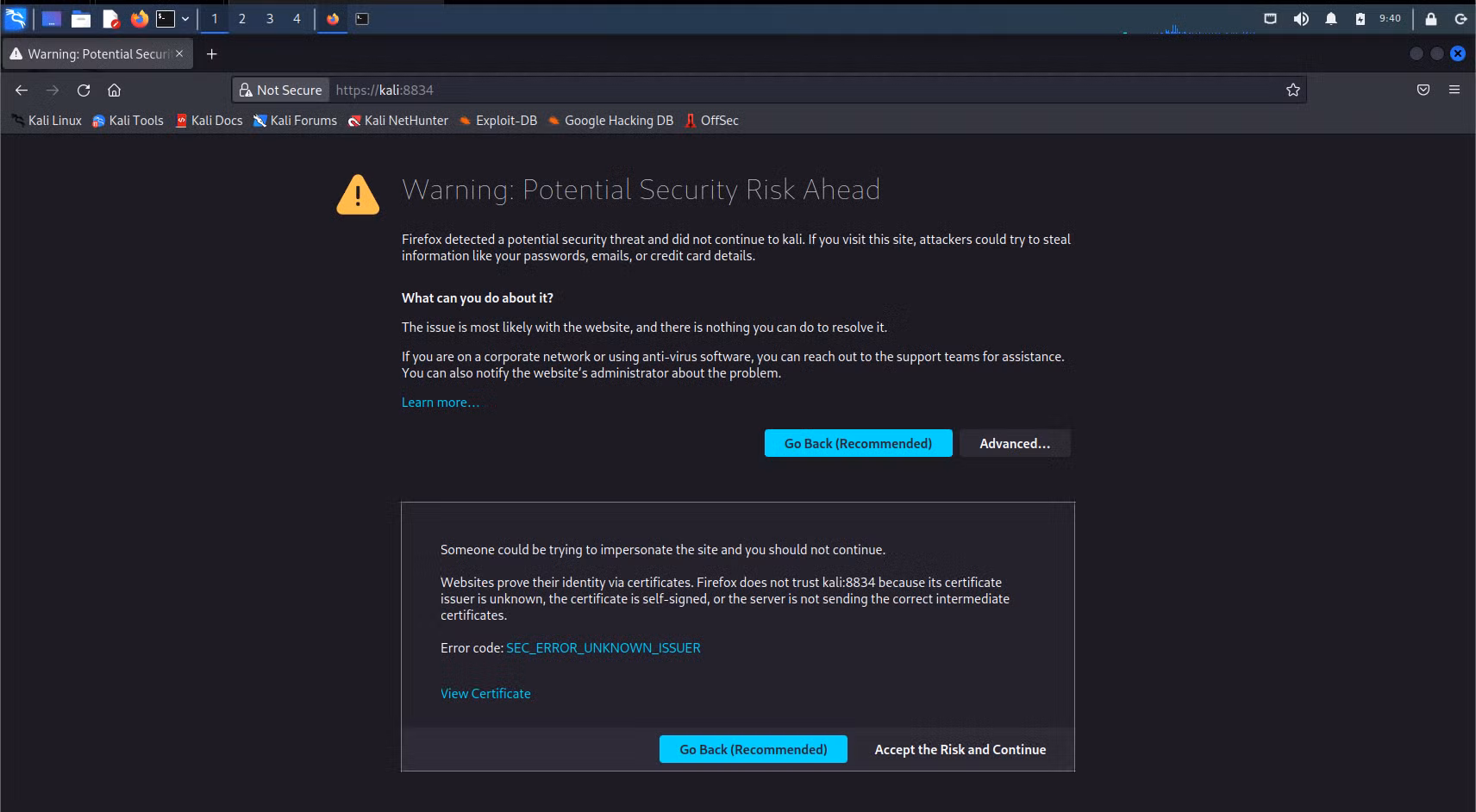Click the Advanced… button
1476x812 pixels.
[x=1015, y=443]
